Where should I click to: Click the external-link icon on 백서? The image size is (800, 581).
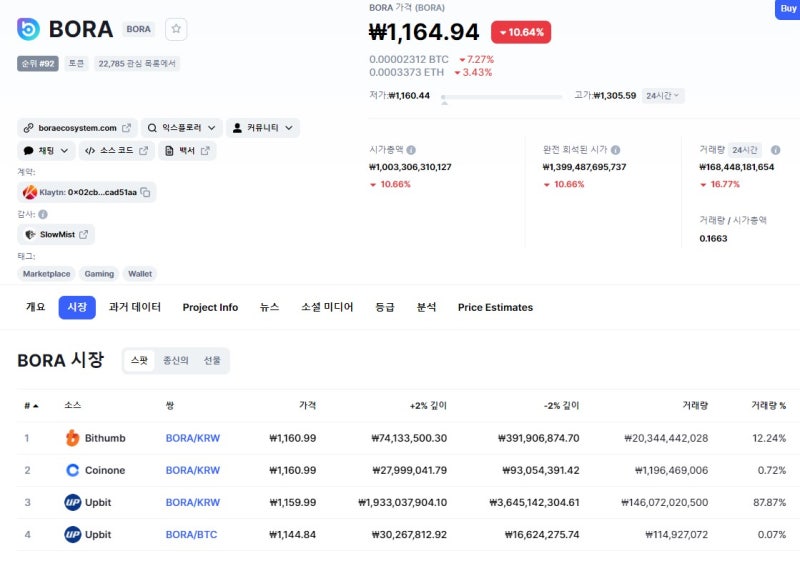pyautogui.click(x=205, y=151)
